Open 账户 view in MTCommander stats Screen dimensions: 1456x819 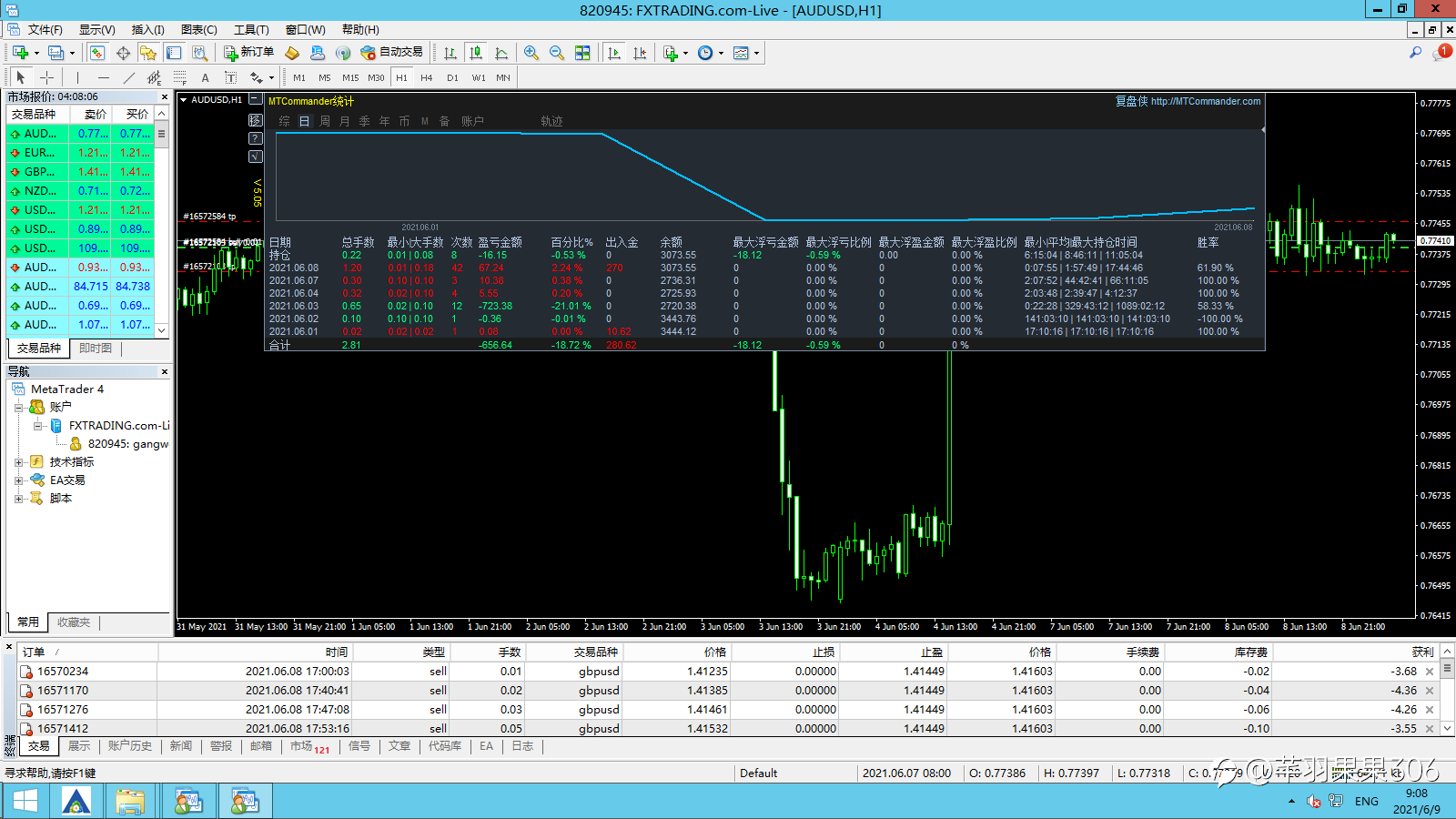pyautogui.click(x=472, y=121)
